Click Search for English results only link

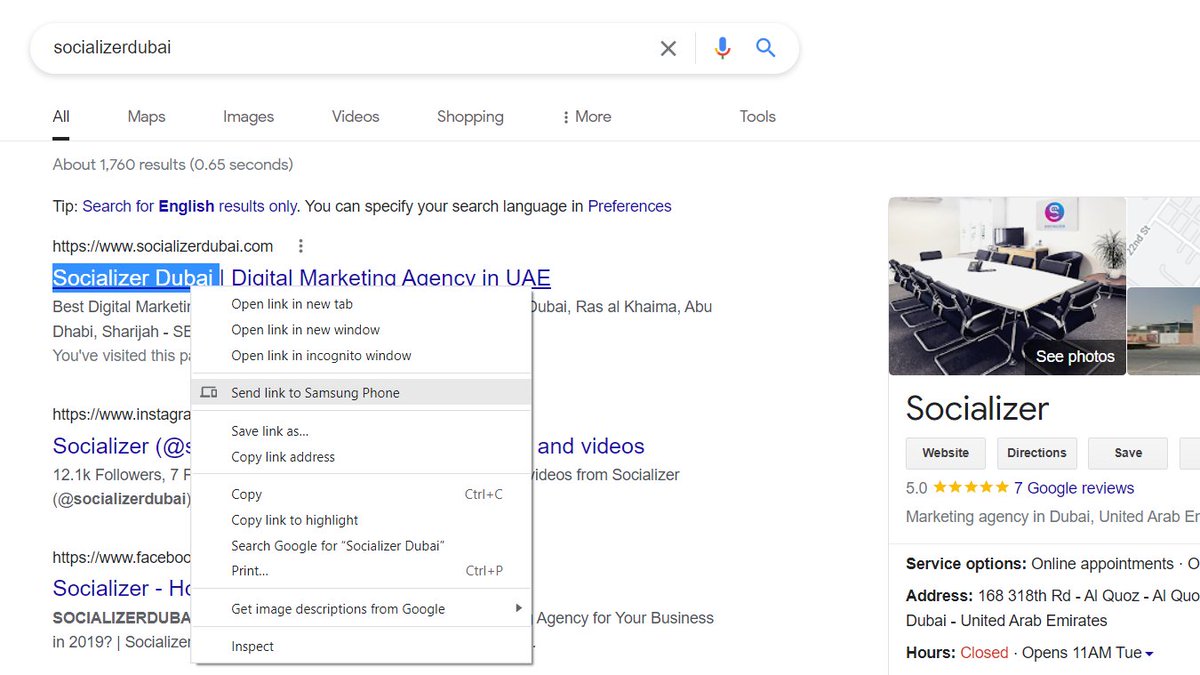[x=190, y=206]
